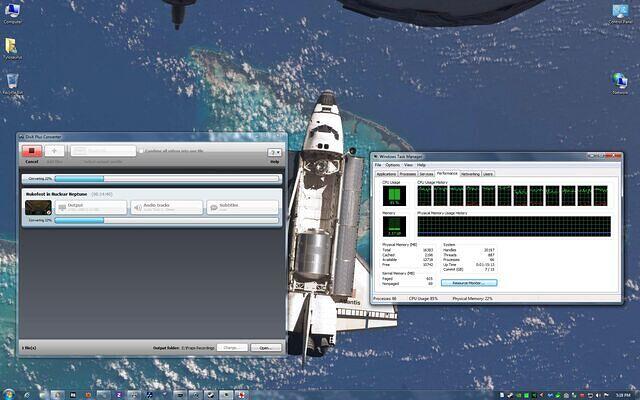This screenshot has height=400, width=640.
Task: Open the Recycle Bin desktop icon
Action: (x=12, y=83)
